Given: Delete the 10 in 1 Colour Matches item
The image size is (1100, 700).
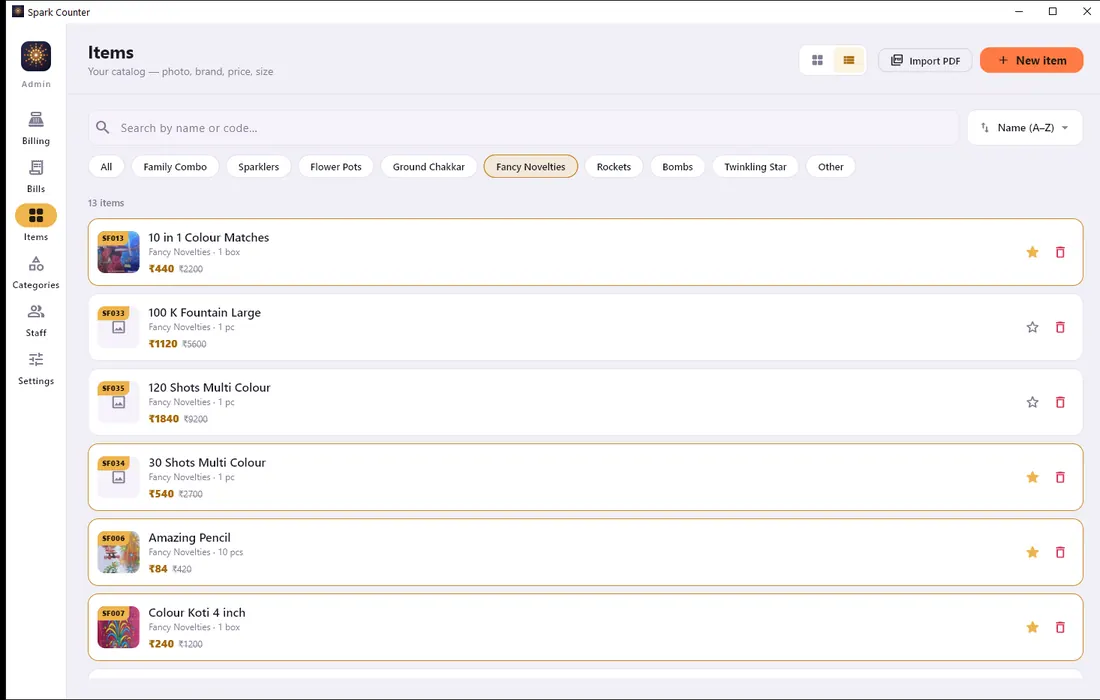Looking at the screenshot, I should pyautogui.click(x=1060, y=252).
